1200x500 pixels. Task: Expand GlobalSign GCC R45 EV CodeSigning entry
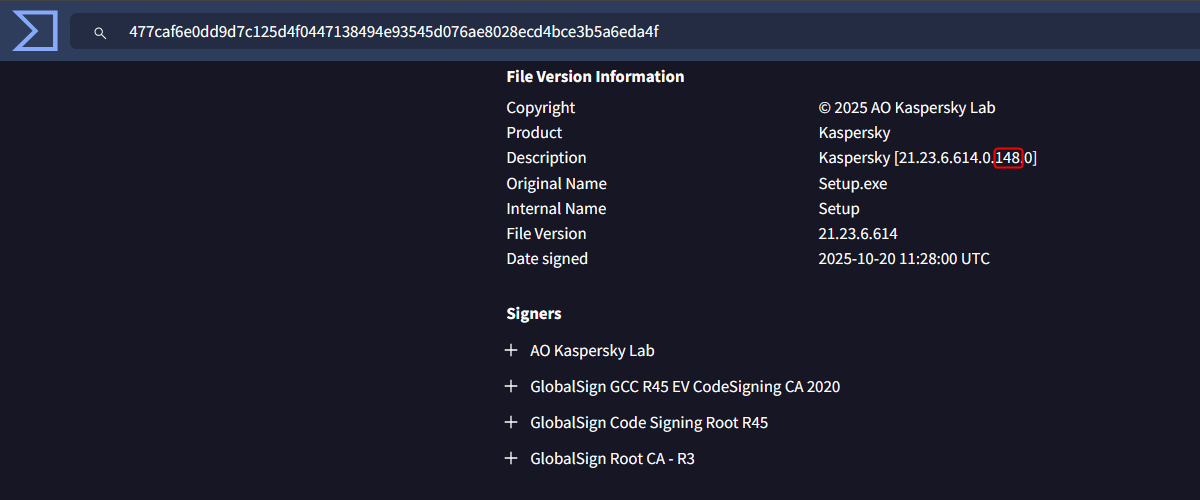511,386
